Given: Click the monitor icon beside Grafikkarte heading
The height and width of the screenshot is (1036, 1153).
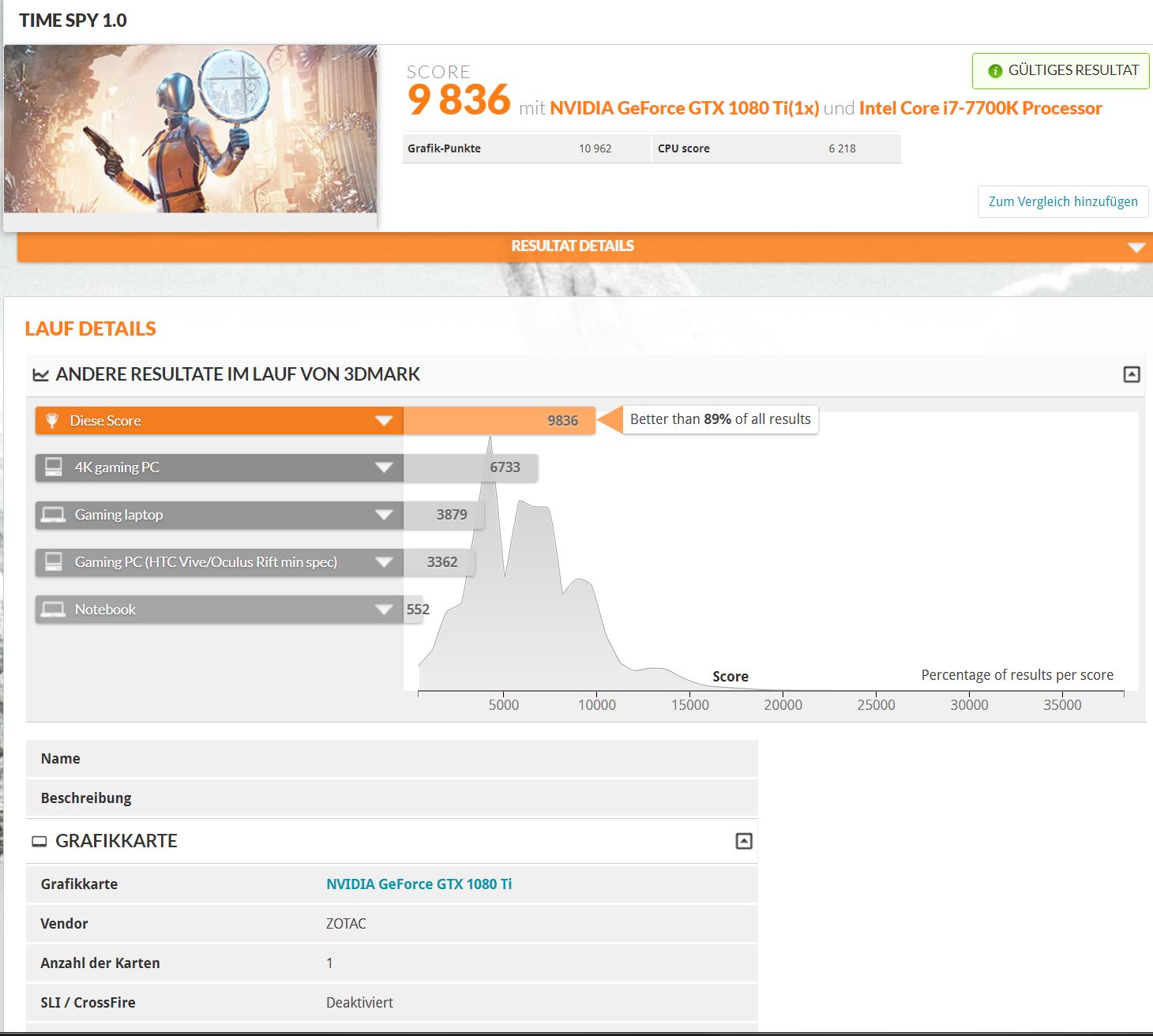Looking at the screenshot, I should point(39,842).
